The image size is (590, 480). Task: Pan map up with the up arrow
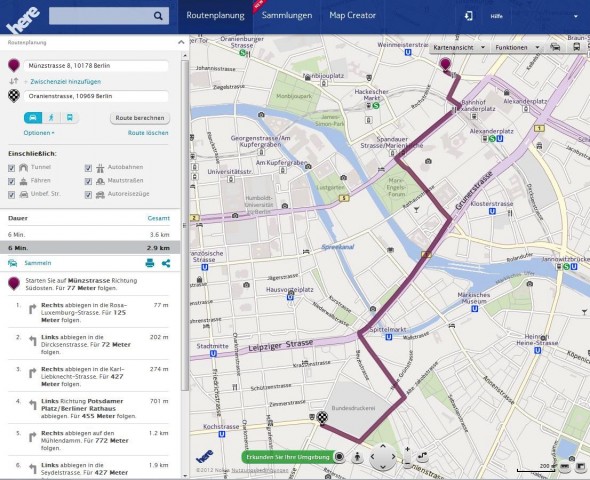[x=383, y=446]
